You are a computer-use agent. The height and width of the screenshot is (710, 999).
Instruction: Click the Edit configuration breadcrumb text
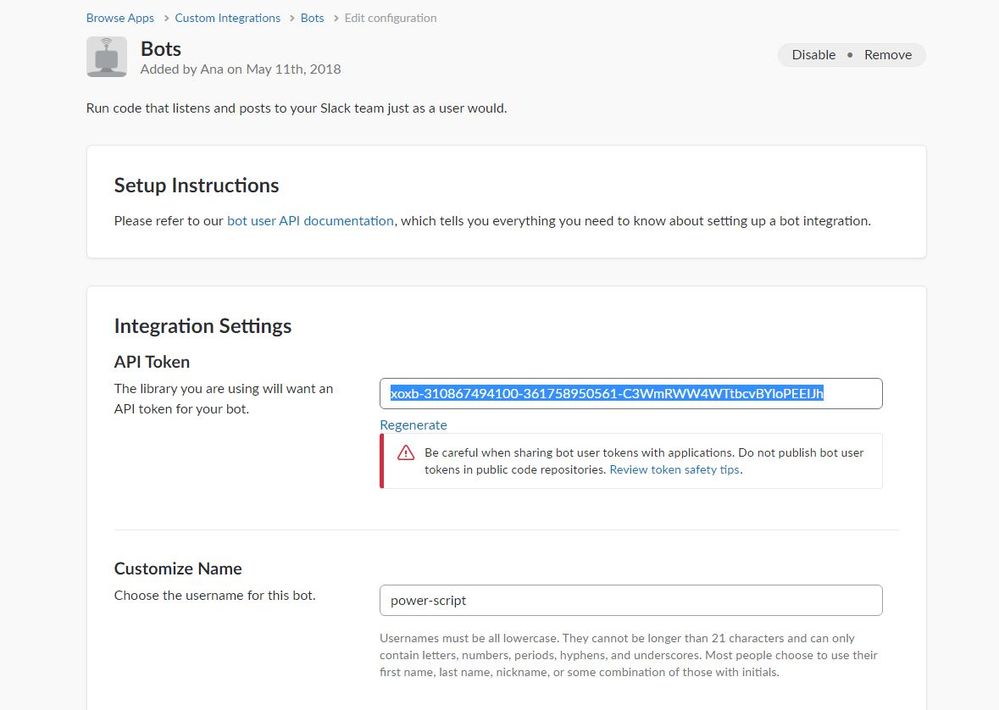pyautogui.click(x=391, y=18)
